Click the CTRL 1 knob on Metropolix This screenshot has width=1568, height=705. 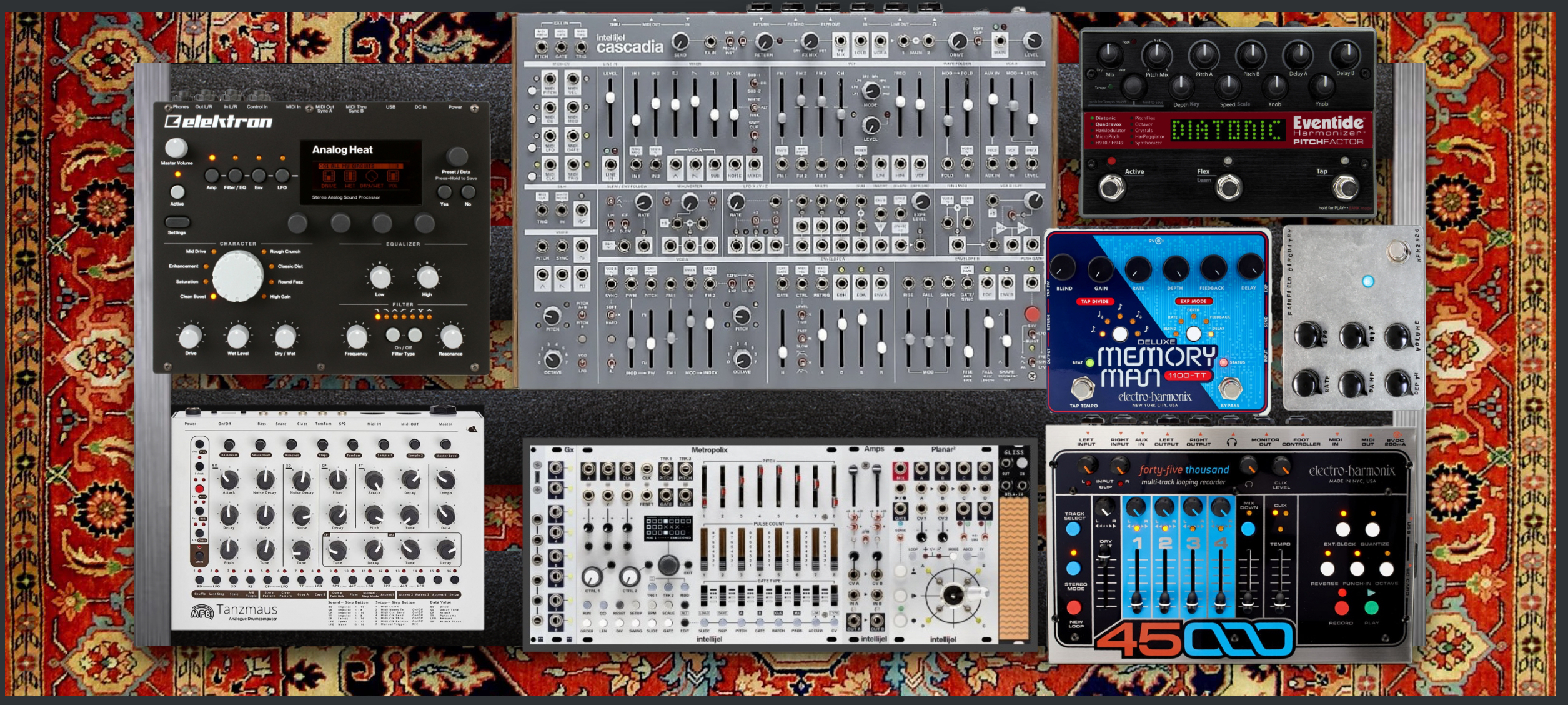(x=592, y=576)
